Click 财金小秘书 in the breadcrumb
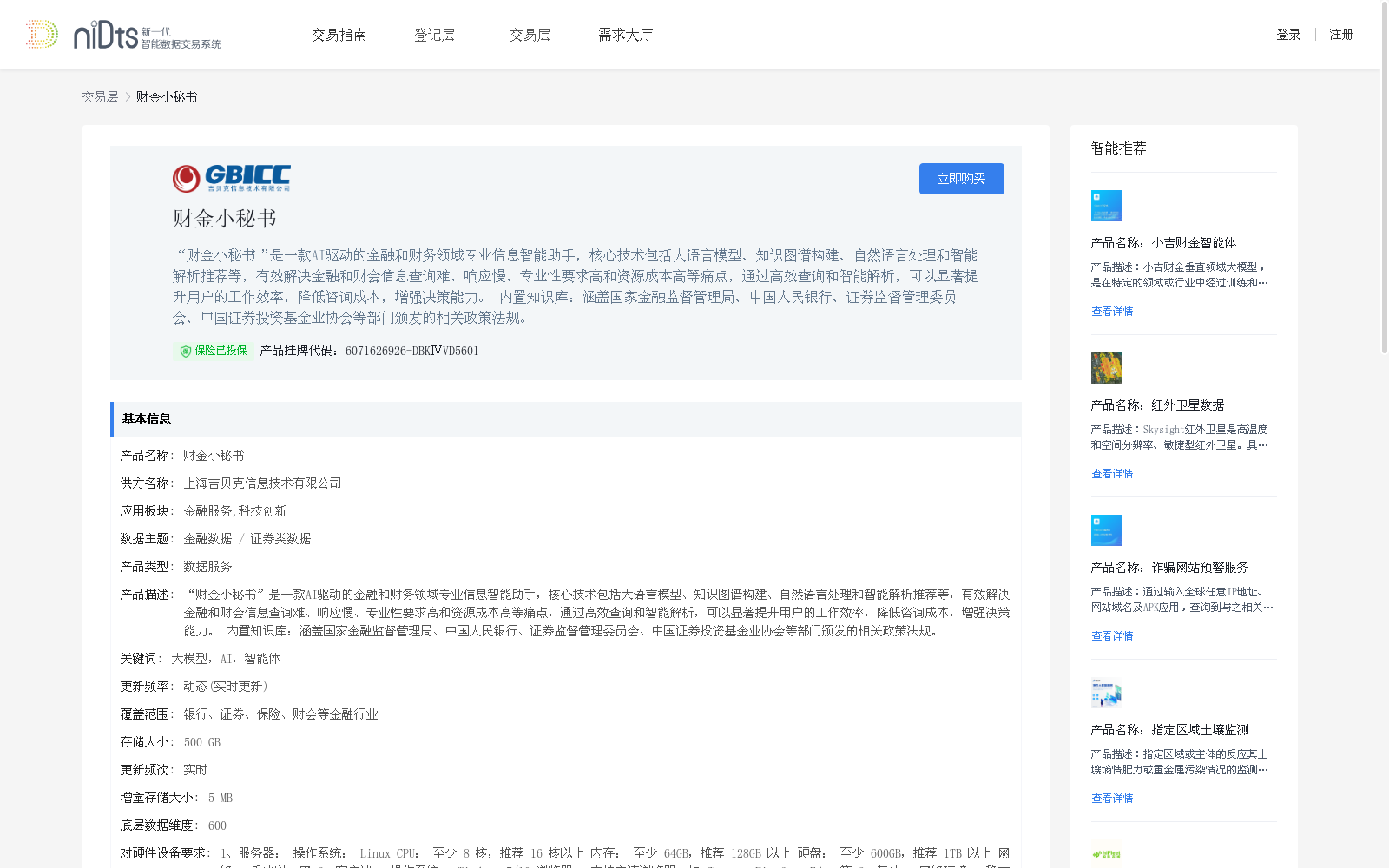Image resolution: width=1389 pixels, height=868 pixels. 167,97
